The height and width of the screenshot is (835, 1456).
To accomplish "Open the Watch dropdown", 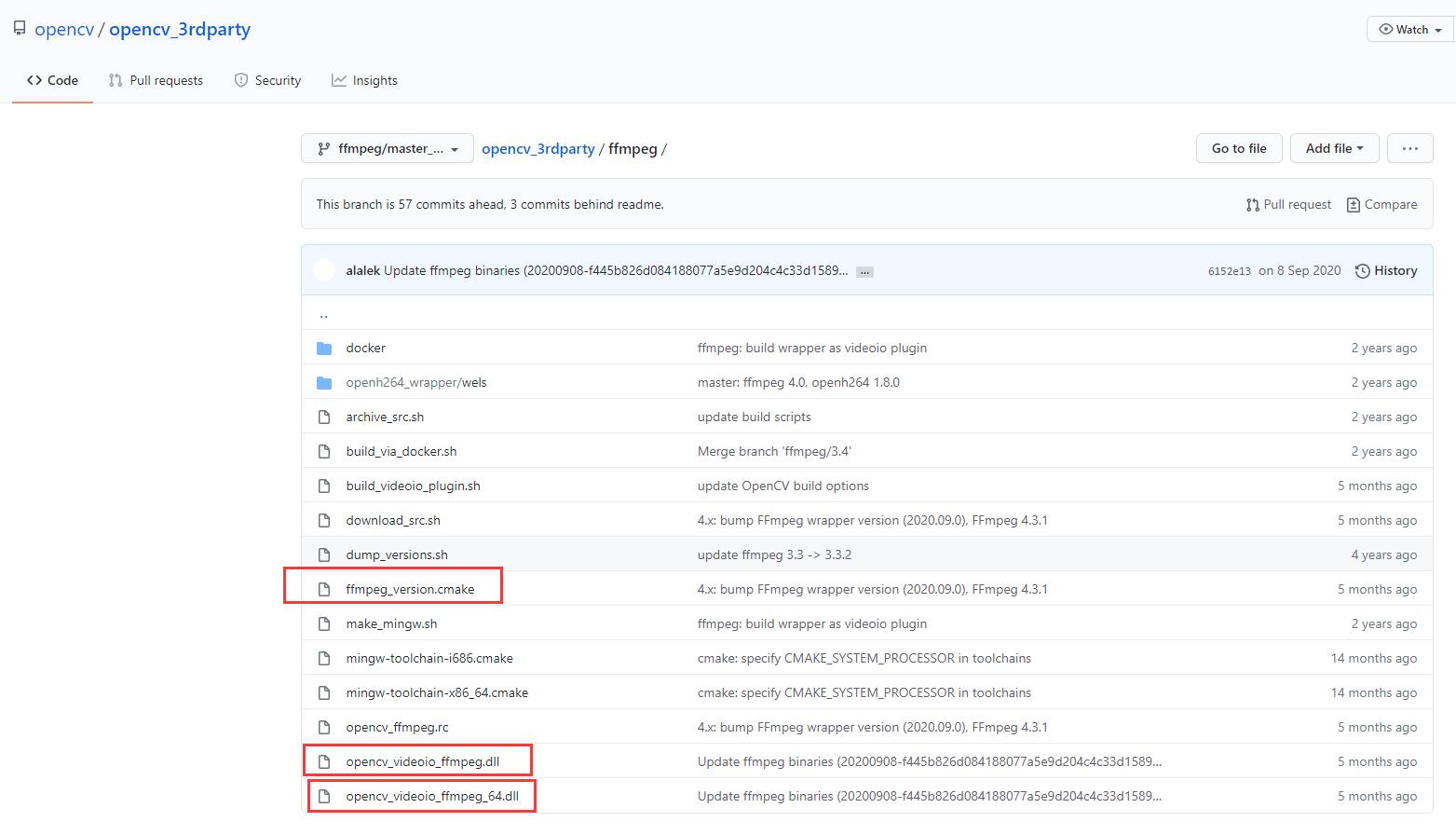I will (x=1408, y=29).
